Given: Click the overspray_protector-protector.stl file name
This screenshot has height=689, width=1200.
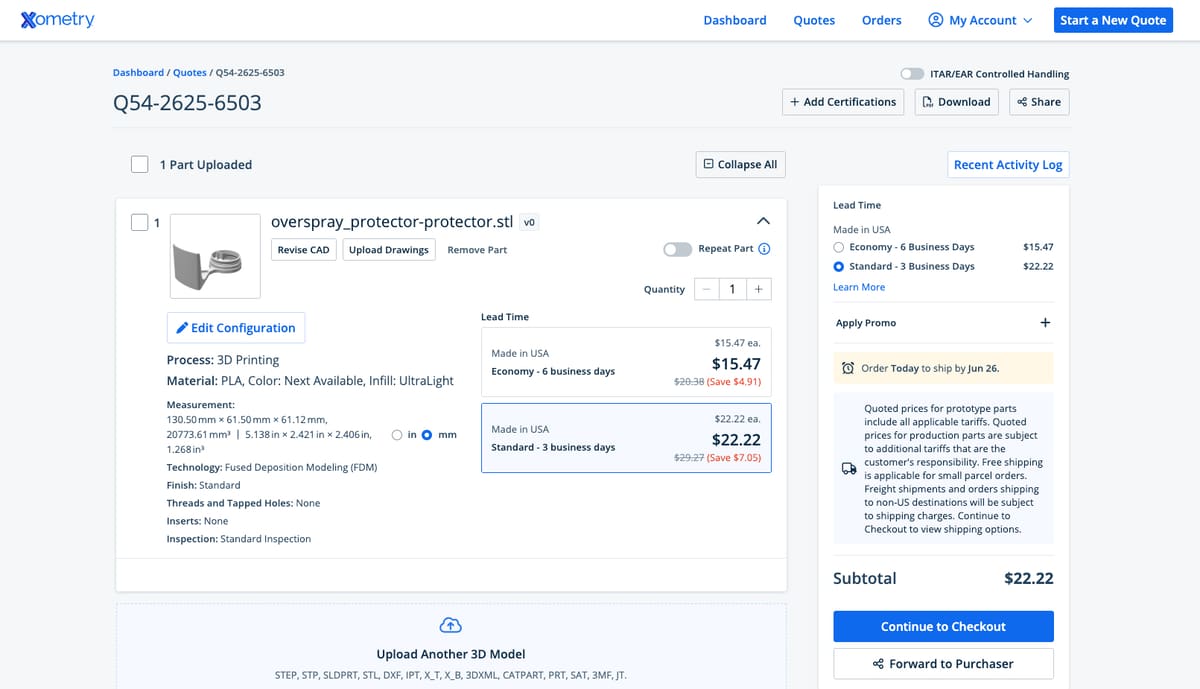Looking at the screenshot, I should (x=392, y=221).
